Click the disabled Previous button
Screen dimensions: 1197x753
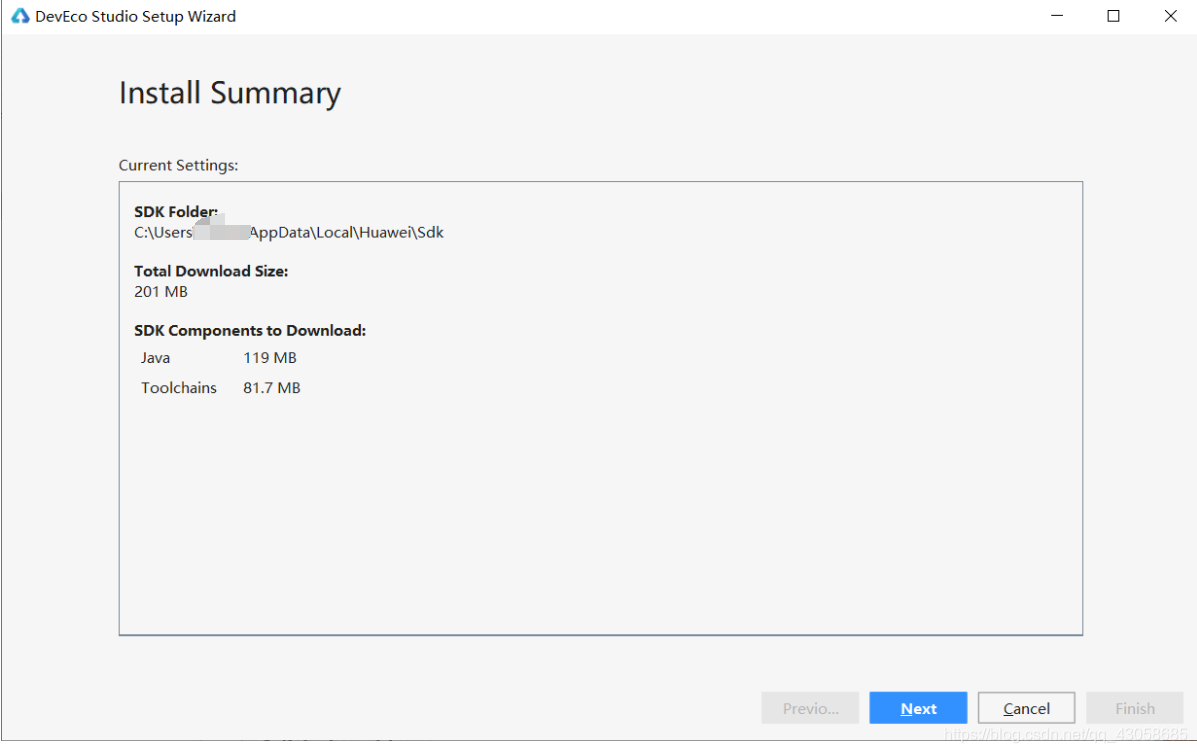tap(810, 708)
